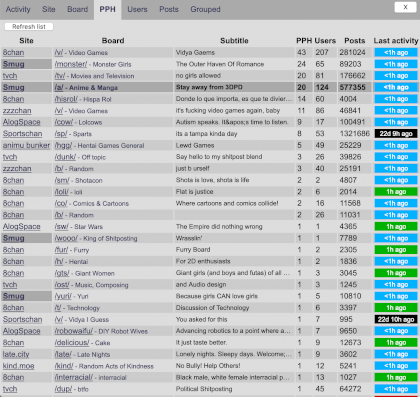Sort by the Posts column header
420x397 pixels.
click(355, 41)
